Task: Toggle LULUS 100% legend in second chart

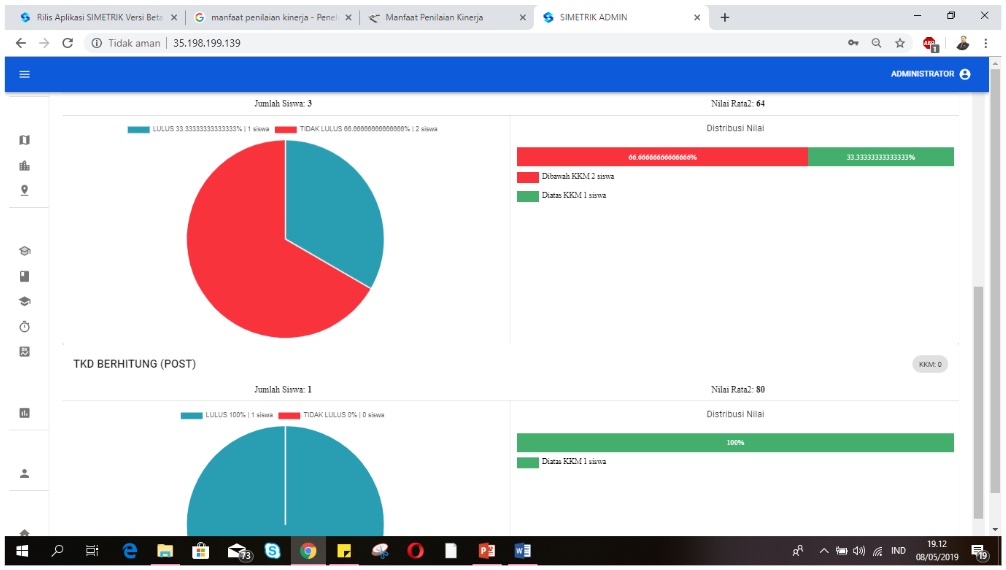Action: click(226, 415)
